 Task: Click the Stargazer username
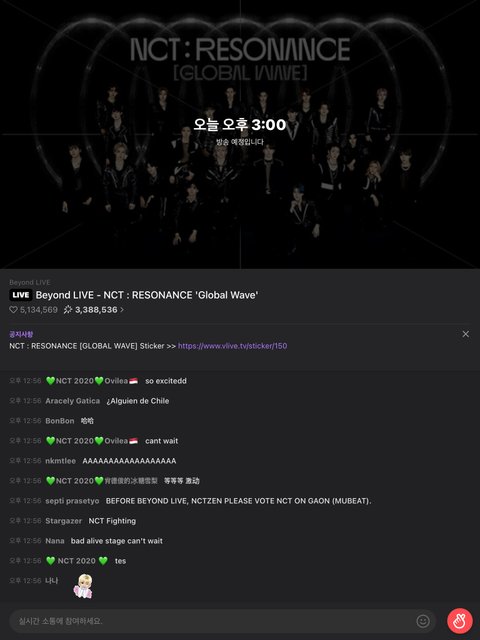pos(64,521)
